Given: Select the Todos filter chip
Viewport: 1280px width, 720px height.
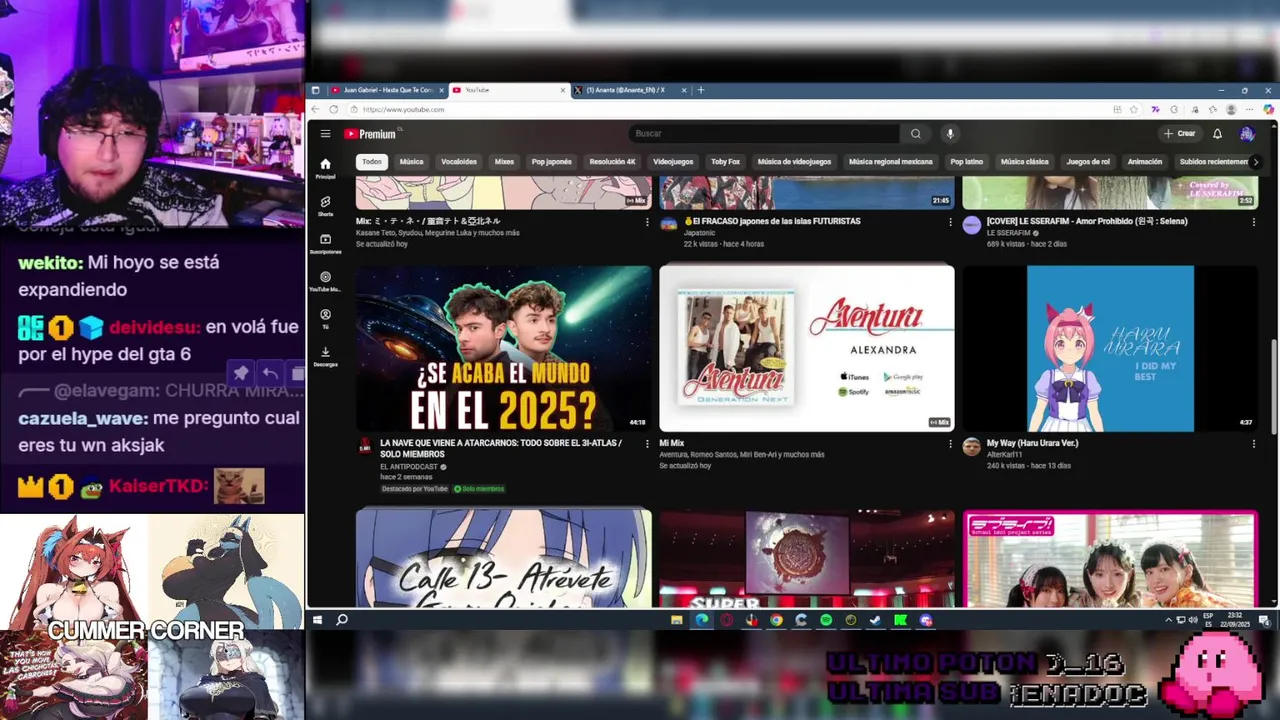Looking at the screenshot, I should tap(372, 161).
